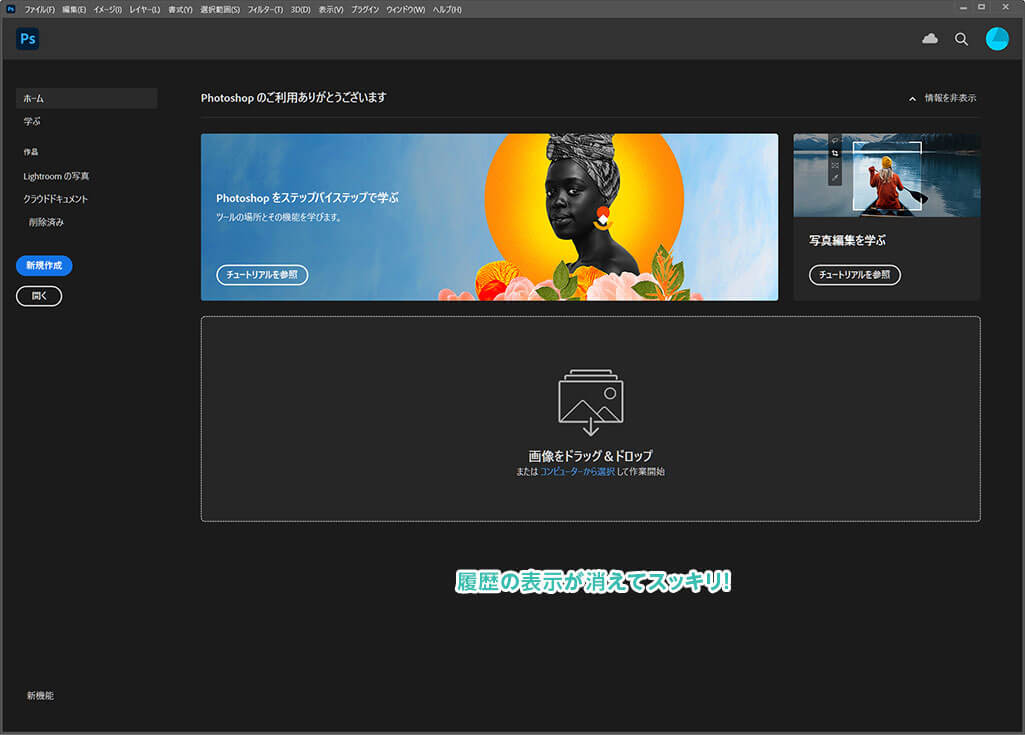The width and height of the screenshot is (1025, 735).
Task: Open the ファイル(F) menu
Action: (x=39, y=10)
